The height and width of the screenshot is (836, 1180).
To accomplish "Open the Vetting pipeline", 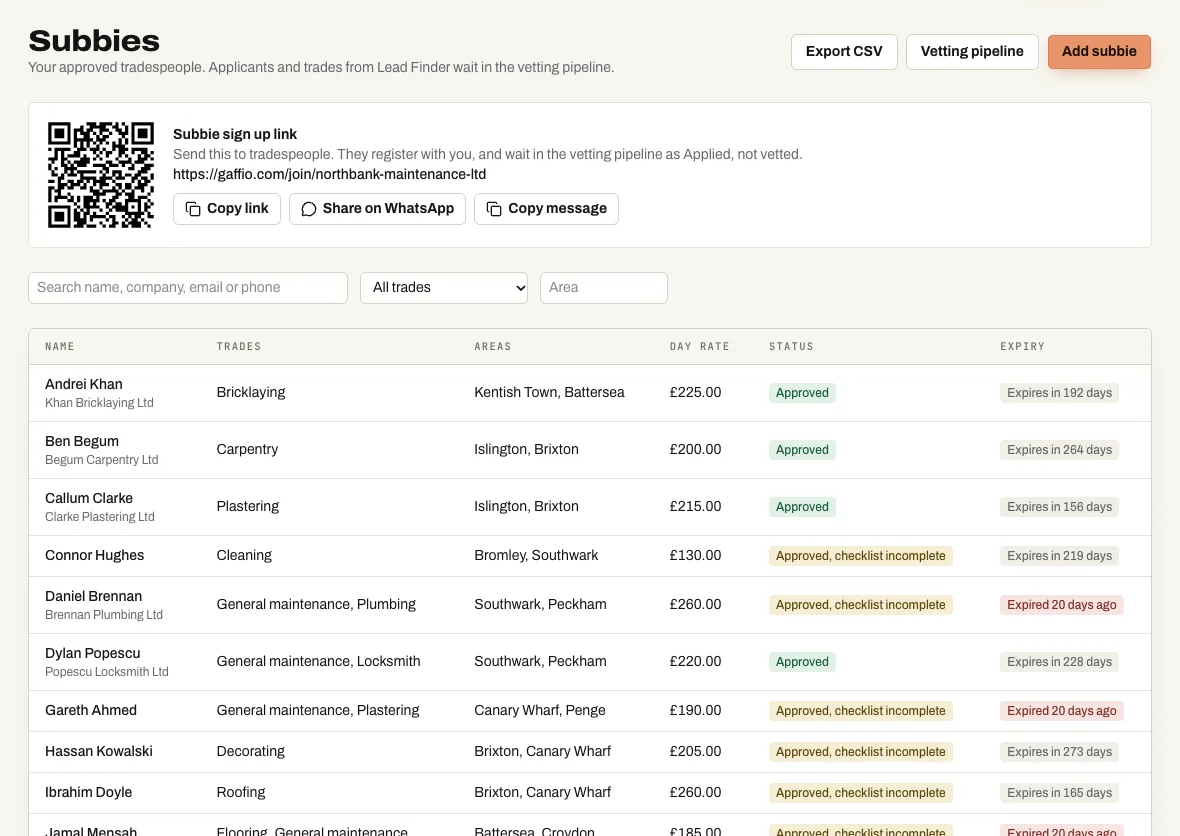I will point(972,52).
